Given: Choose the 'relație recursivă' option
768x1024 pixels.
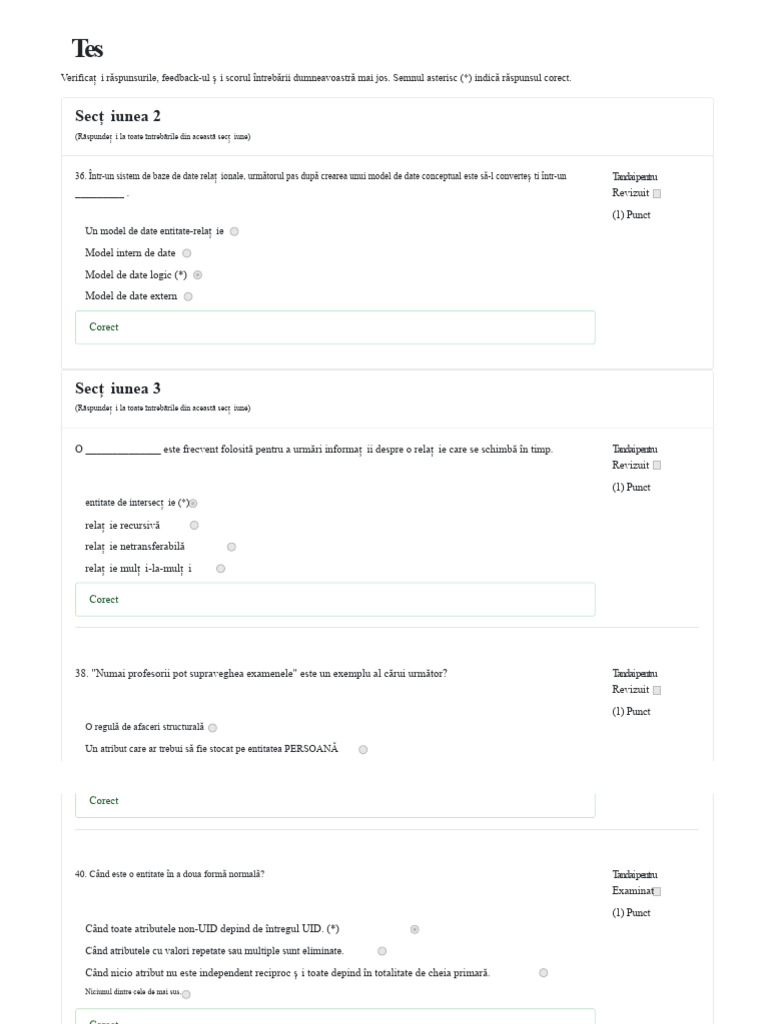Looking at the screenshot, I should coord(194,525).
